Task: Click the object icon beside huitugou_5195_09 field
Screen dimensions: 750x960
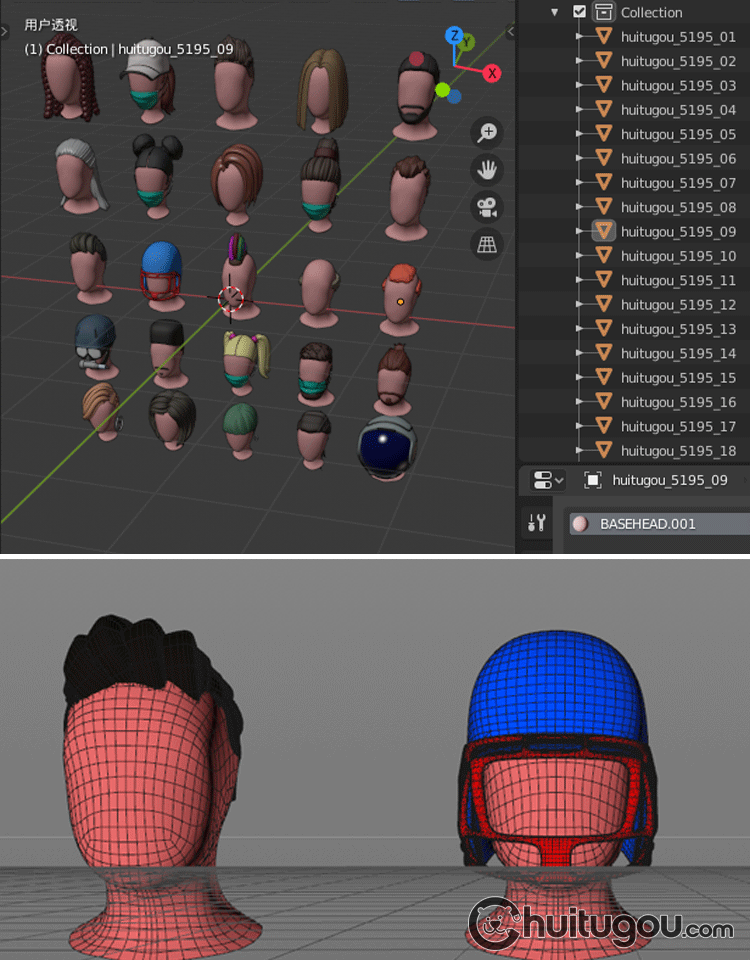Action: pos(593,480)
